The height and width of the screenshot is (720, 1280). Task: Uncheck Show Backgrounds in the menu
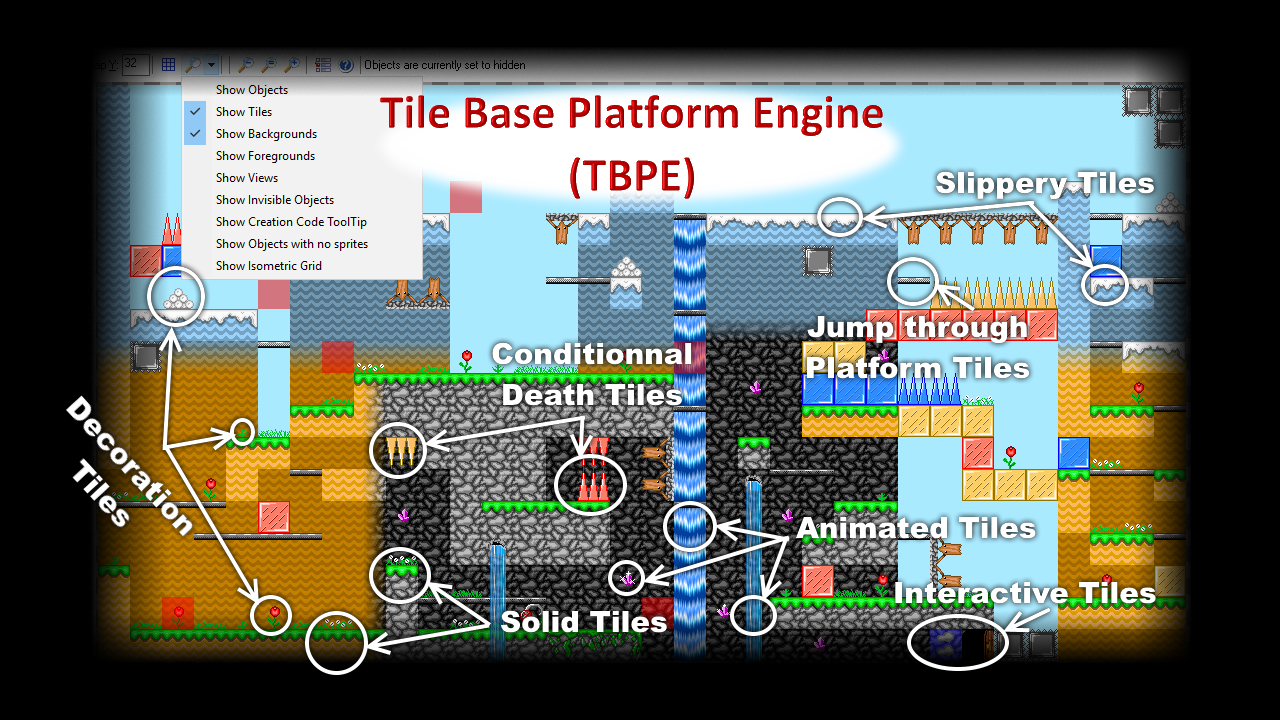coord(302,134)
